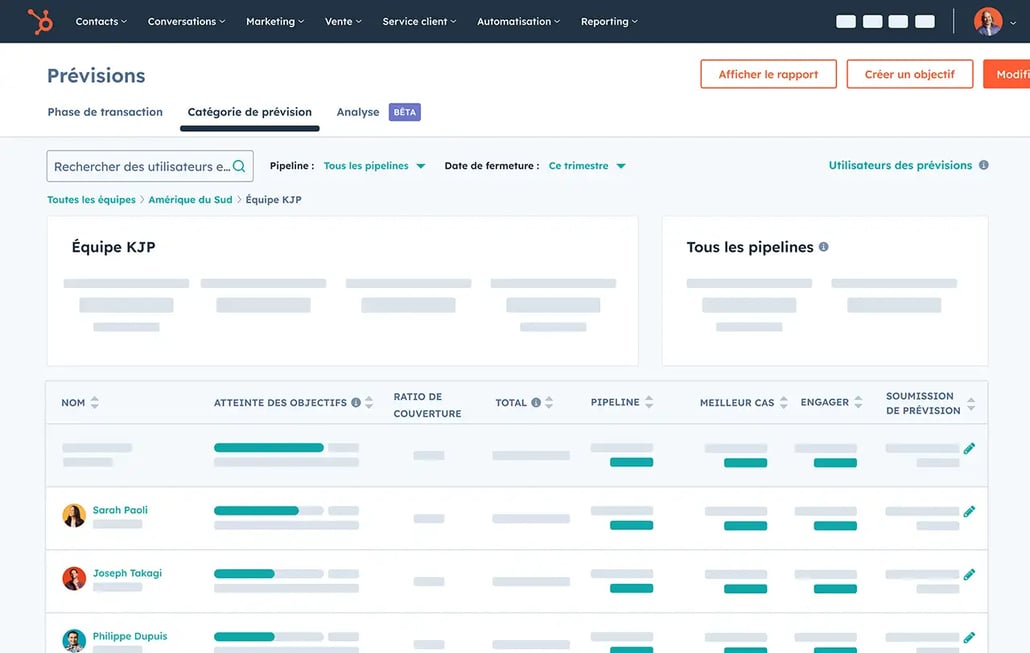Viewport: 1030px width, 653px height.
Task: Click the Afficher le rapport button
Action: click(768, 74)
